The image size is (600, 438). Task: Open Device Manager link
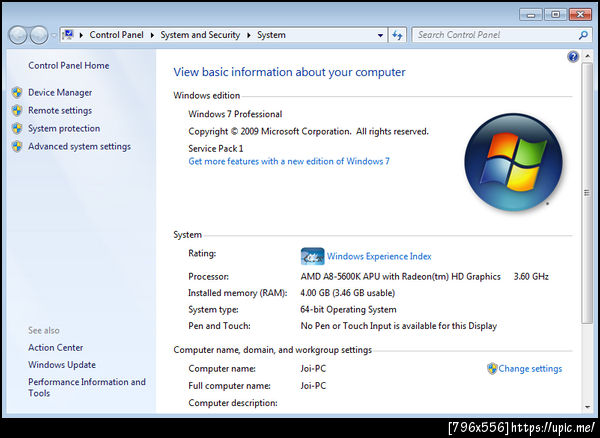60,93
